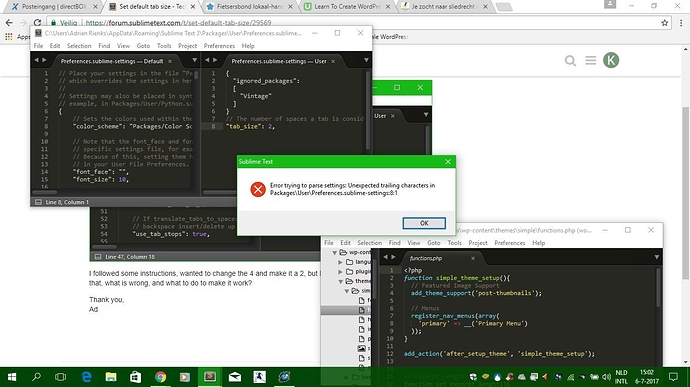Click the User pane vertical scrollbar
Image resolution: width=690 pixels, height=387 pixels.
coord(367,110)
